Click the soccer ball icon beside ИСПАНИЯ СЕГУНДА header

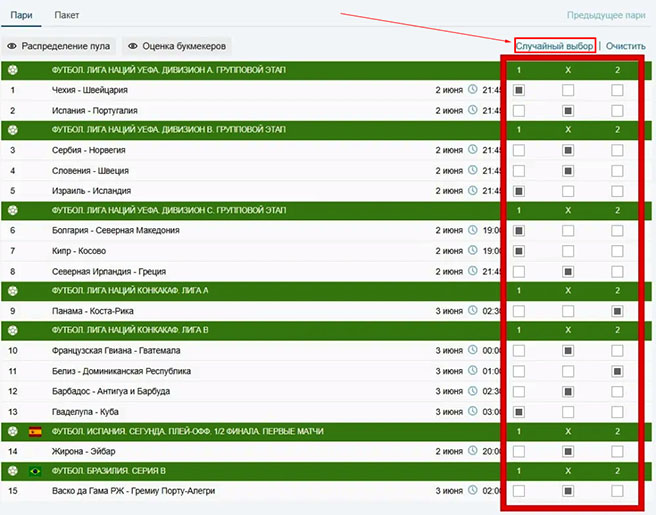tap(13, 431)
